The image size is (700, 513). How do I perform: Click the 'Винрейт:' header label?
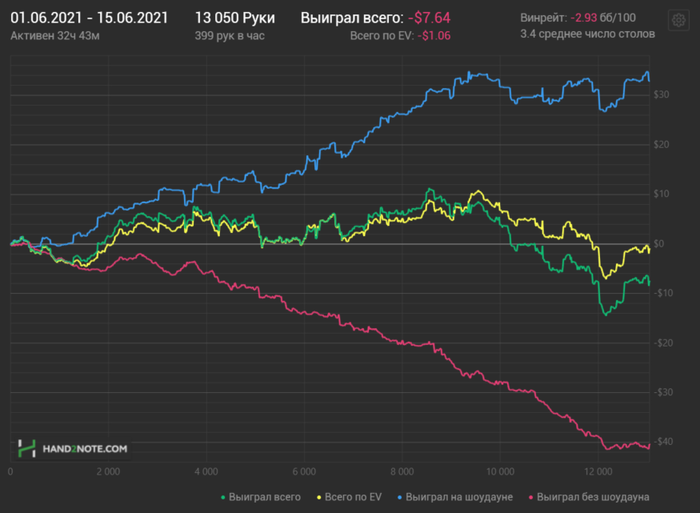tap(543, 18)
